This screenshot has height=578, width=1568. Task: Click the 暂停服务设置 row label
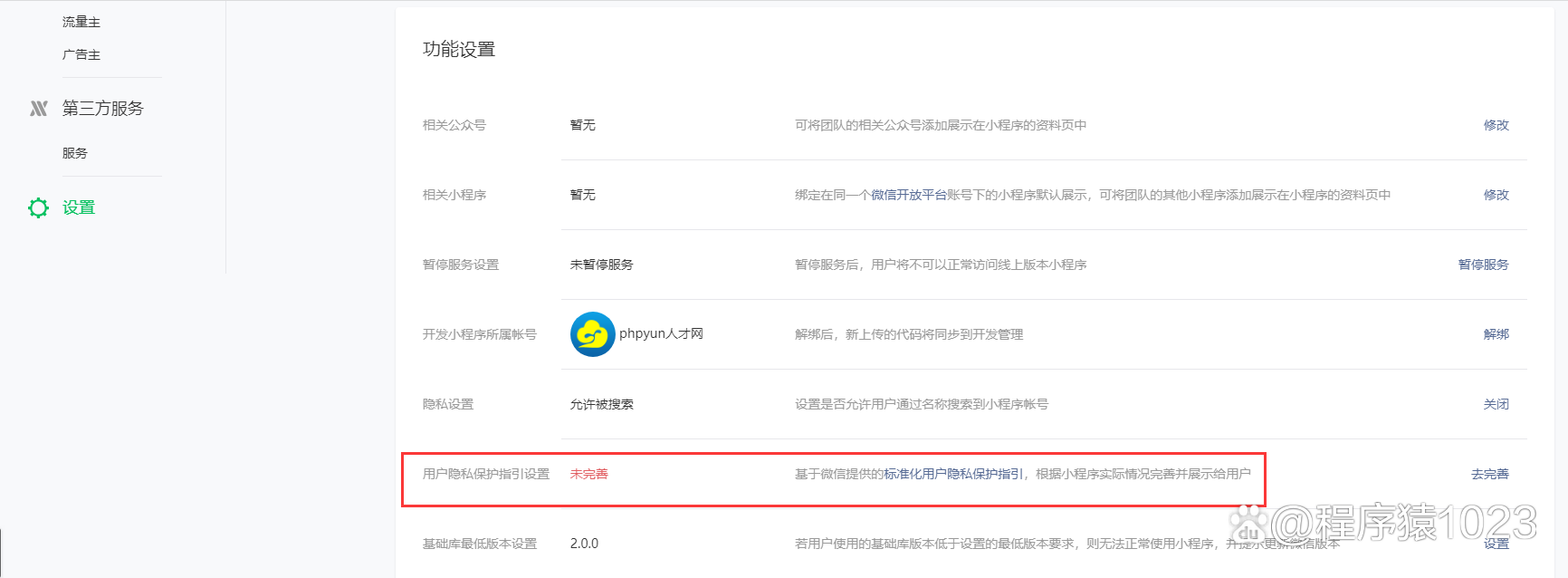coord(461,265)
